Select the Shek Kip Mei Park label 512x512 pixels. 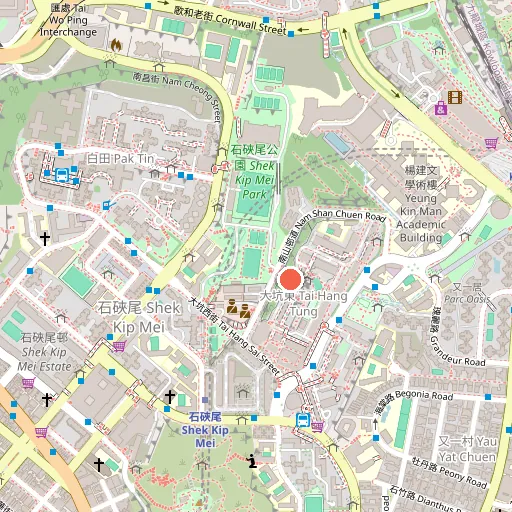click(254, 172)
